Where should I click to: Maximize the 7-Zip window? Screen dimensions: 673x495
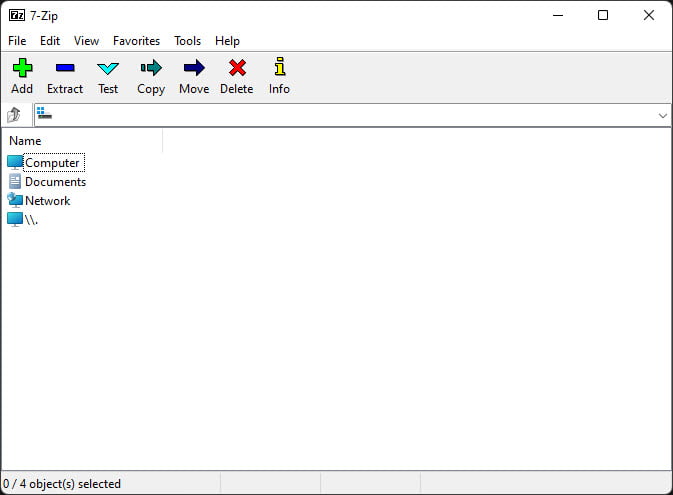tap(603, 15)
